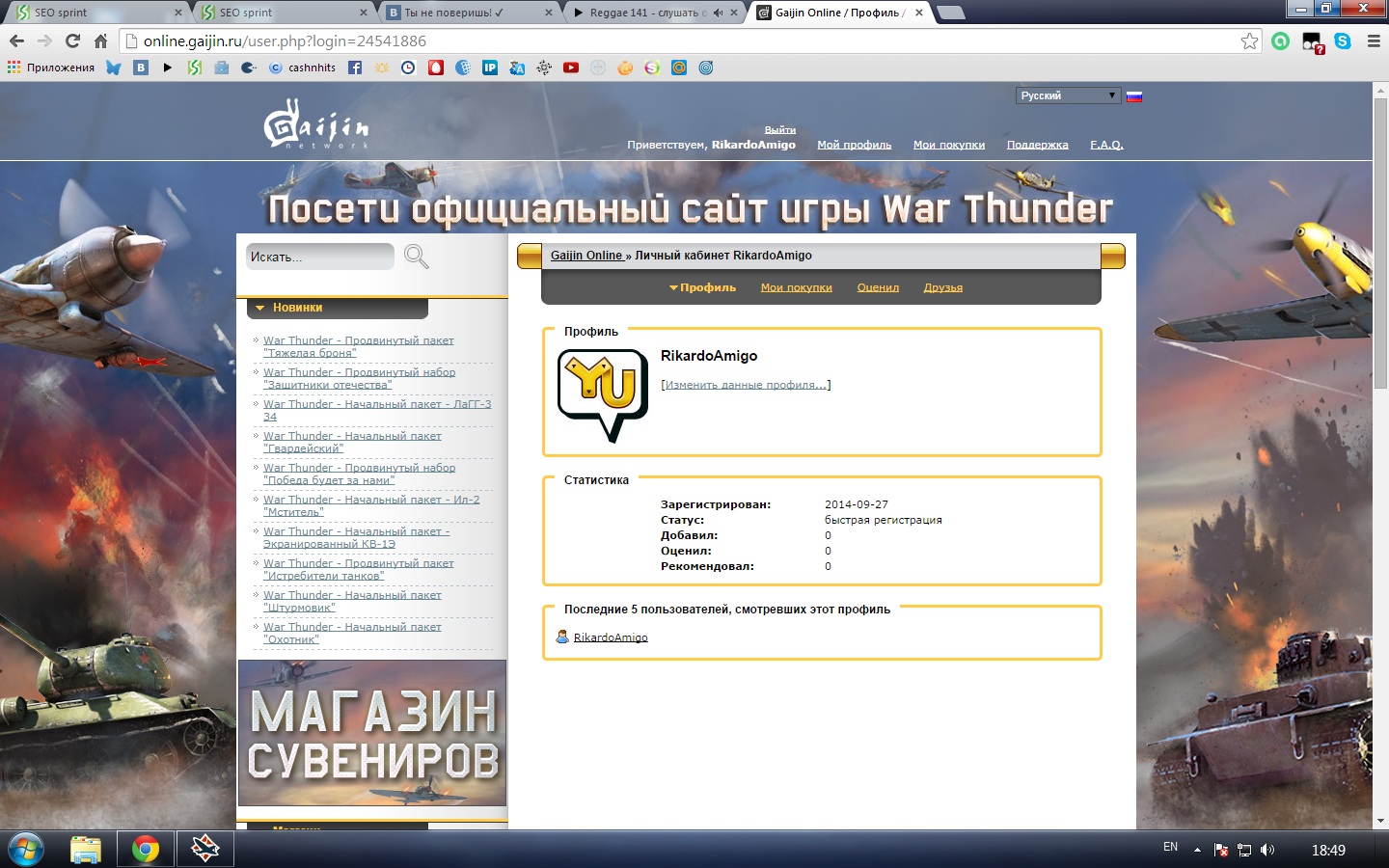Collapse the Новинки sidebar section
The height and width of the screenshot is (868, 1389).
tap(260, 308)
